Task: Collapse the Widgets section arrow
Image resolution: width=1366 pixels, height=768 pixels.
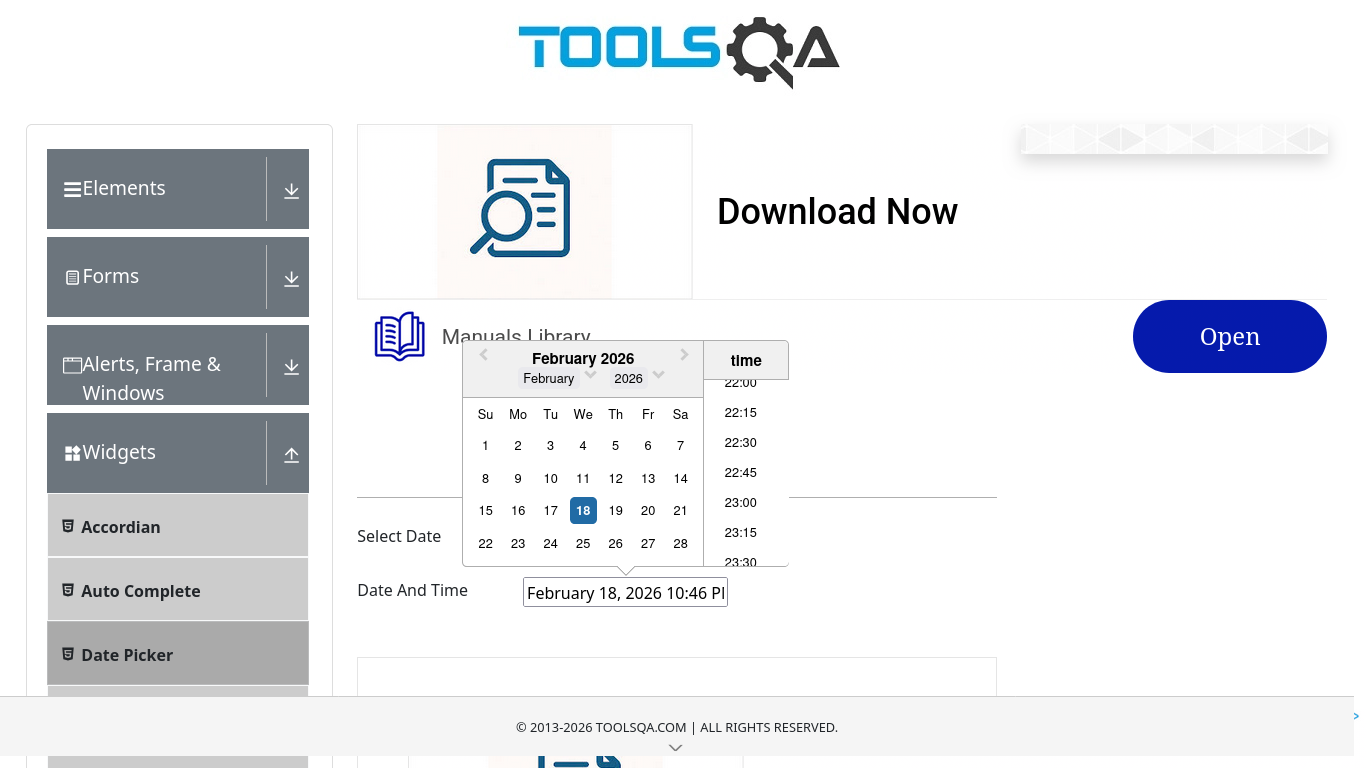Action: (291, 454)
